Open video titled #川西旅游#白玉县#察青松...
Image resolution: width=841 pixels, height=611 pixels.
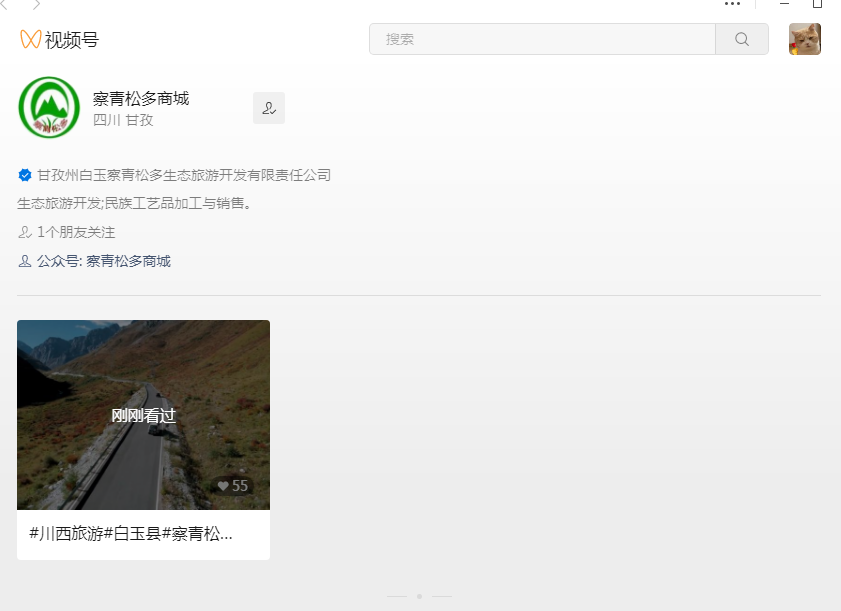coord(131,534)
